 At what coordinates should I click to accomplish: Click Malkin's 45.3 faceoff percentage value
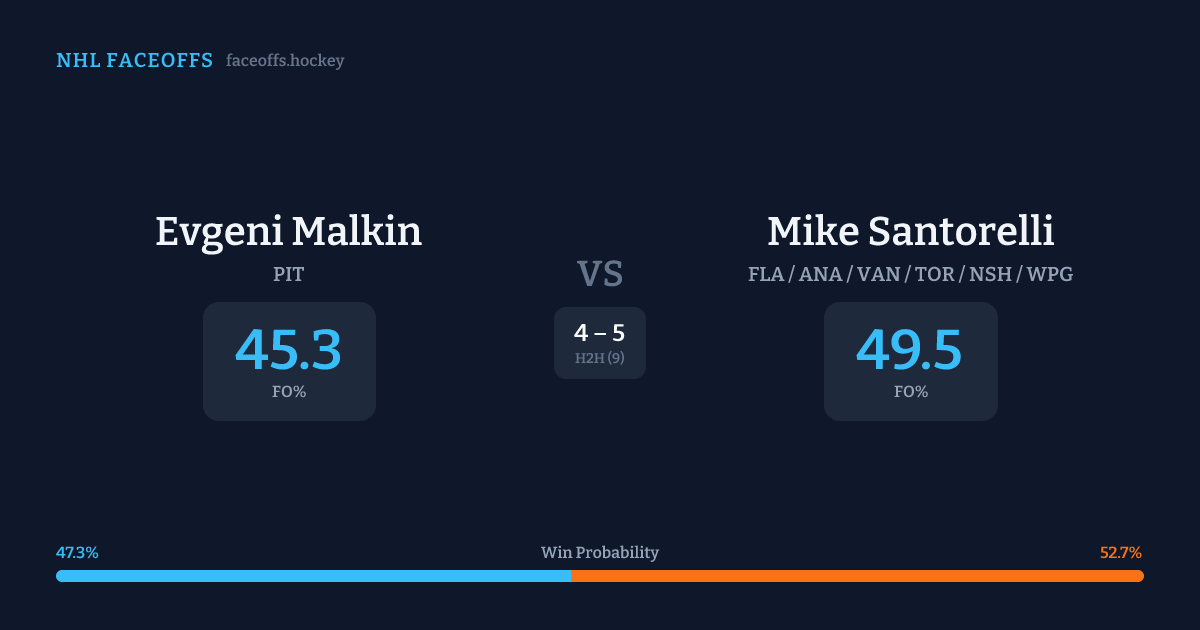289,350
